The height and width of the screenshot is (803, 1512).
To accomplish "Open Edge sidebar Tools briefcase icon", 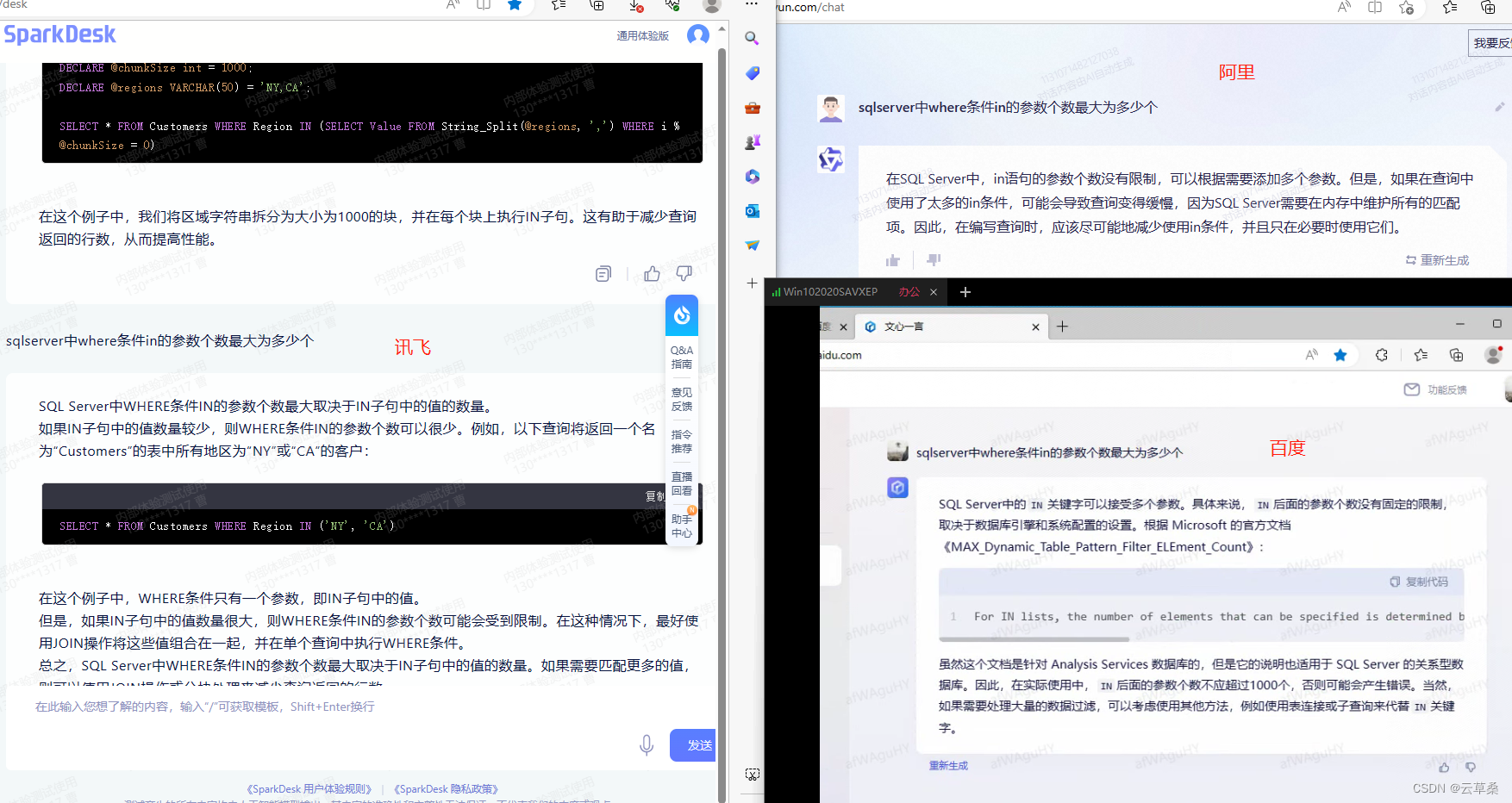I will 752,108.
